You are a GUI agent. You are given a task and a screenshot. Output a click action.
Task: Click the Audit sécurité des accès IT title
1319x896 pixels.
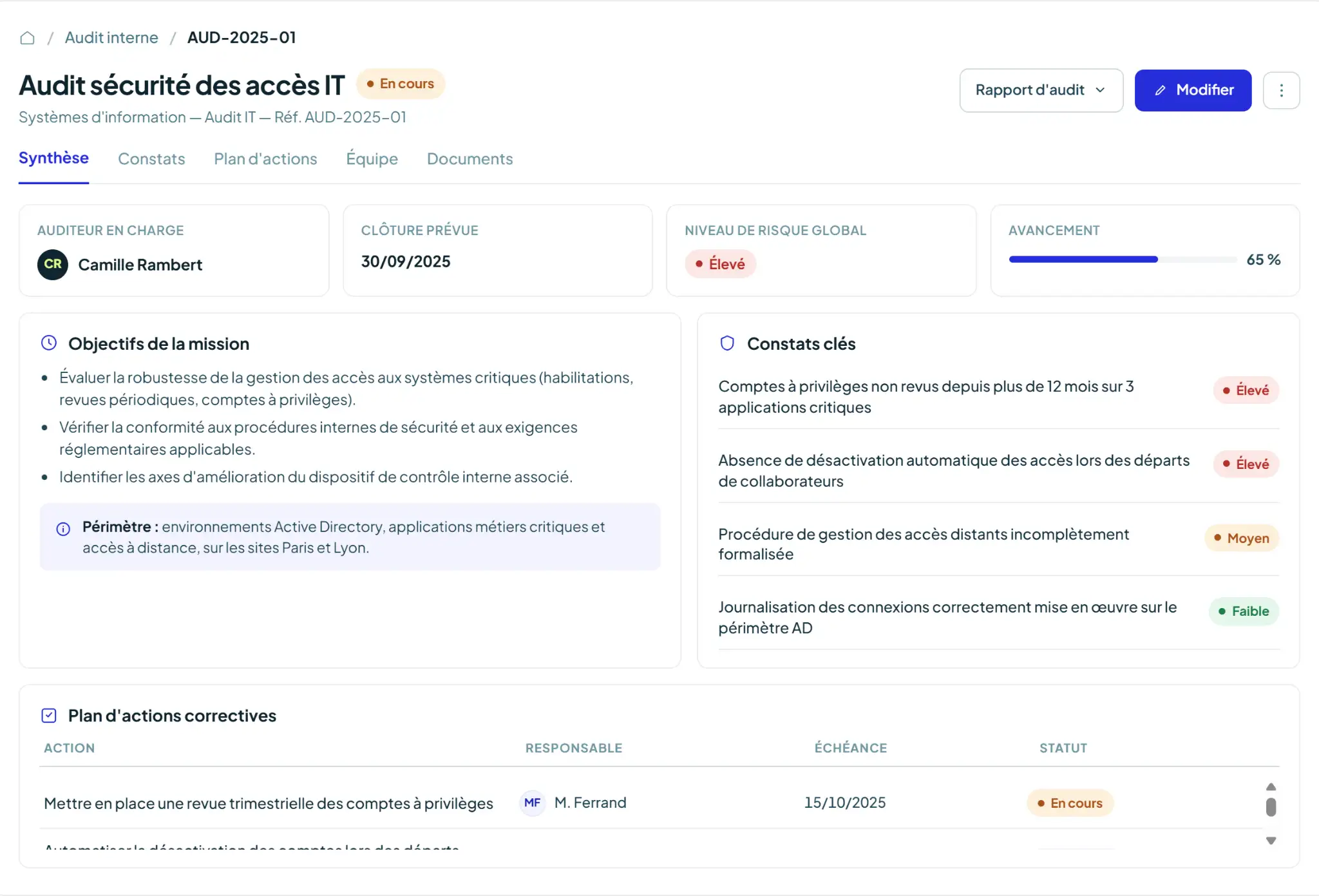pos(182,85)
